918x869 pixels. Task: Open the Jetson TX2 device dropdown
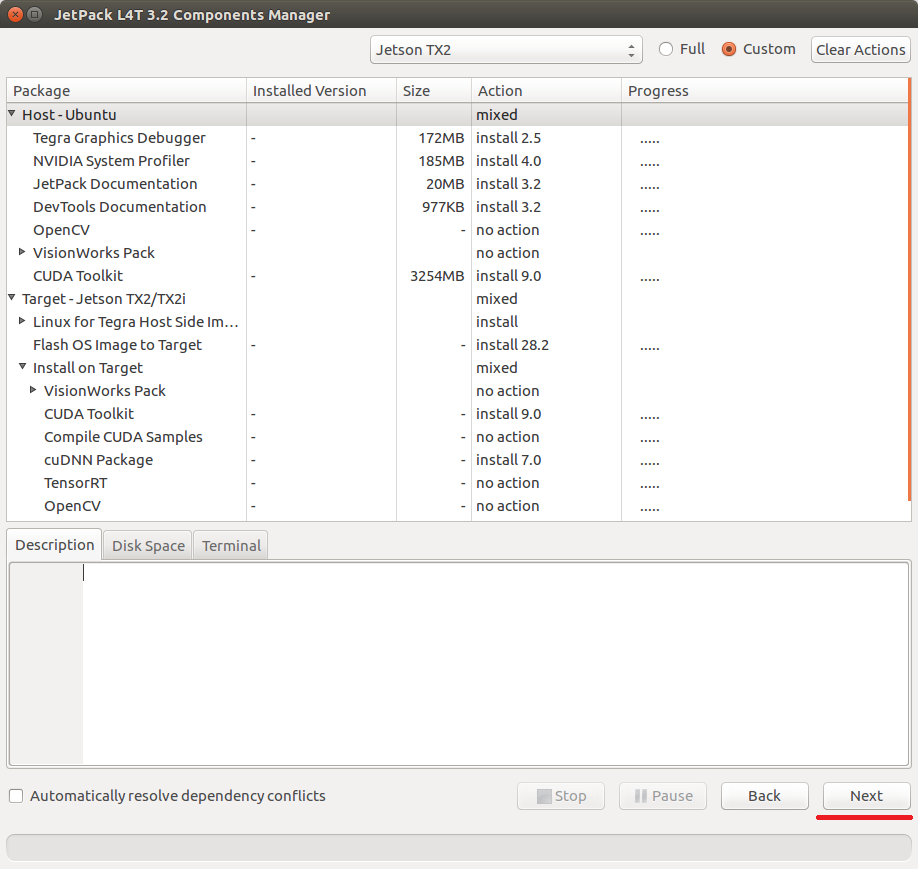coord(506,49)
